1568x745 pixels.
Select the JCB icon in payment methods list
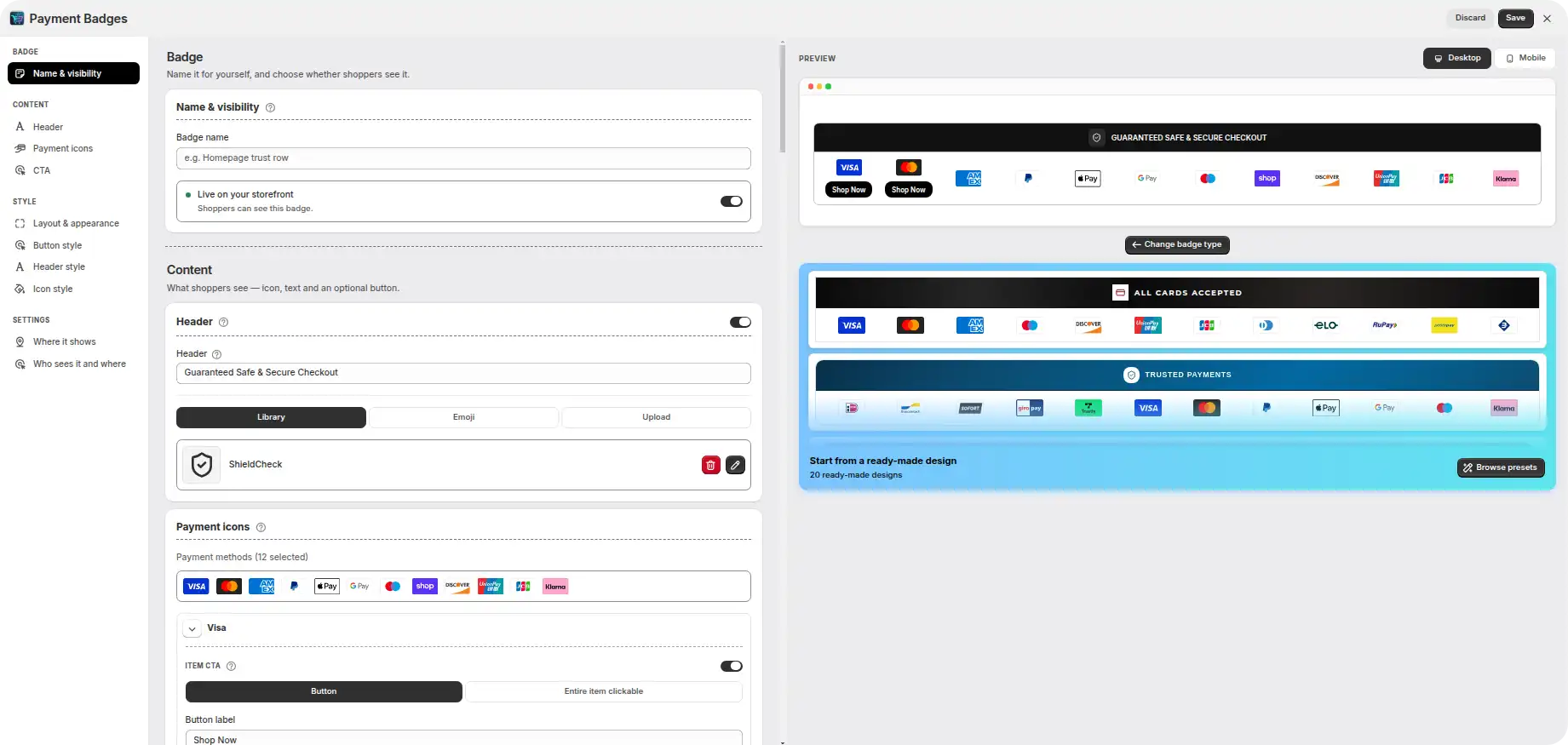coord(523,587)
